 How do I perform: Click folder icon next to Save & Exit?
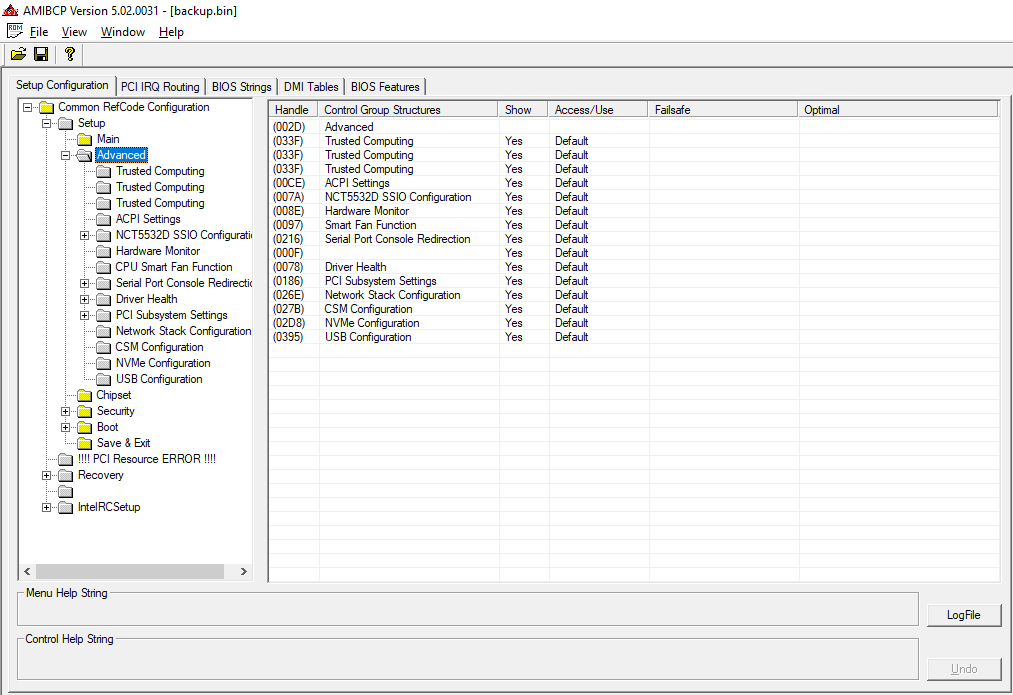tap(85, 444)
